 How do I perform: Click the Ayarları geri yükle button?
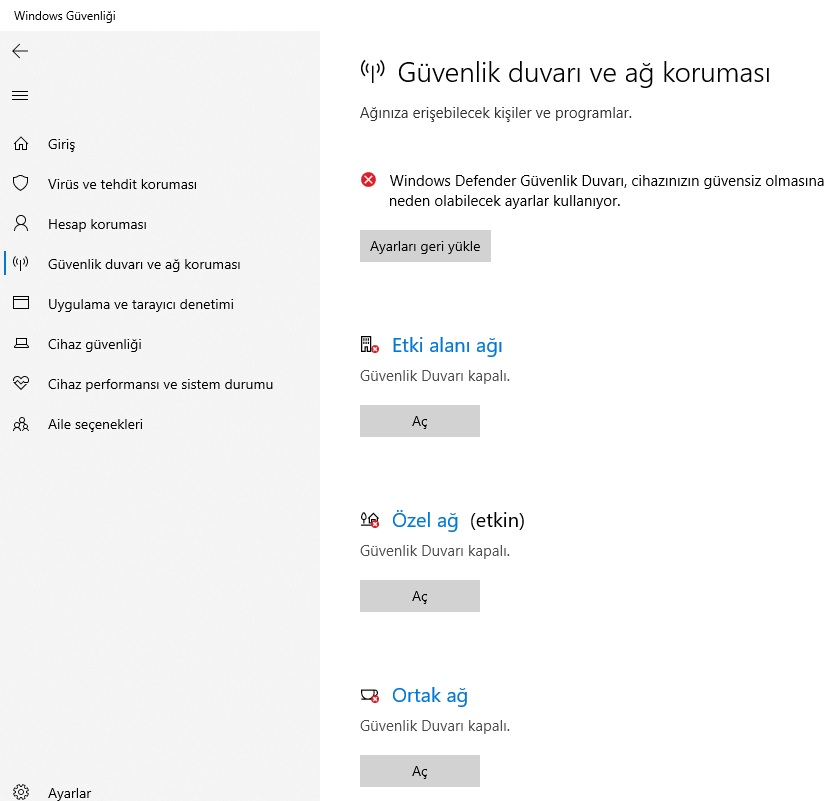pos(425,246)
